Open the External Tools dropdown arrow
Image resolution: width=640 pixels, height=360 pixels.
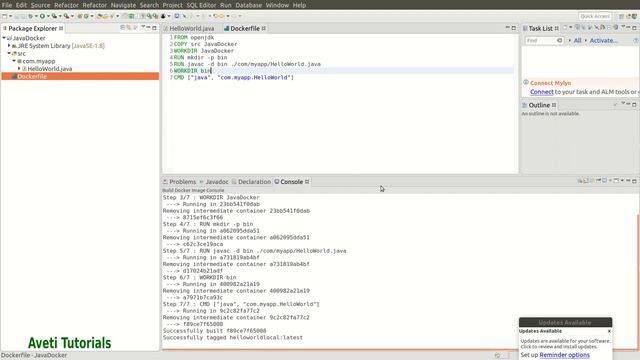click(72, 16)
